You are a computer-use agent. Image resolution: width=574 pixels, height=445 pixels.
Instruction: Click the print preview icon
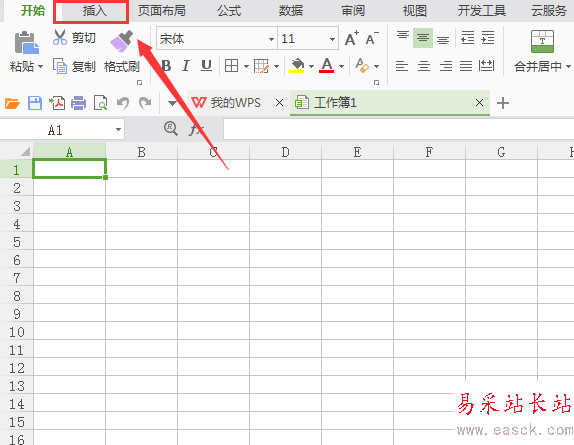pyautogui.click(x=100, y=103)
